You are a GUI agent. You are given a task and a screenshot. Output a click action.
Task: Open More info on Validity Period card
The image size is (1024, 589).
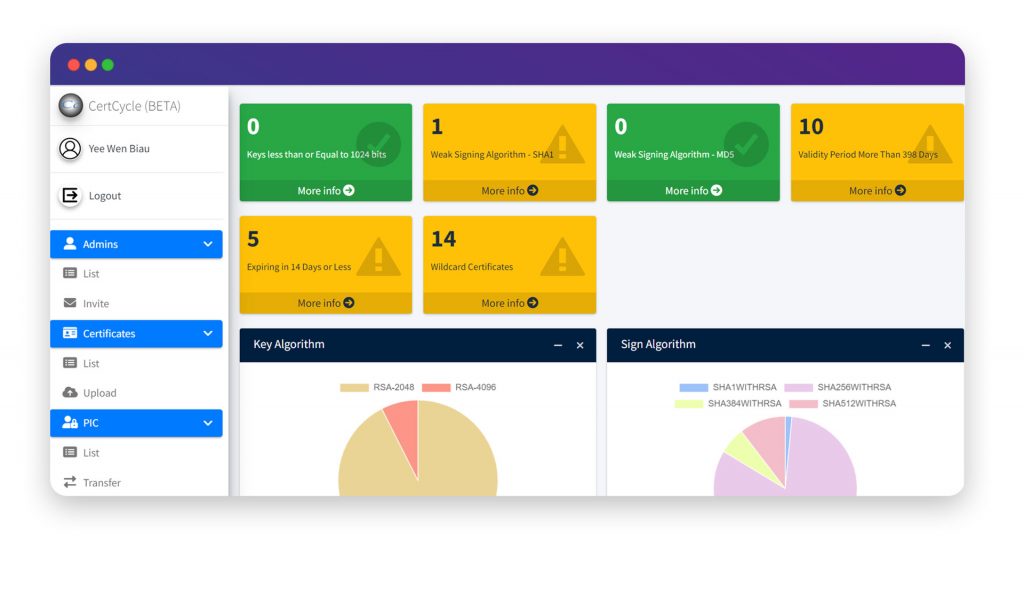click(x=877, y=190)
